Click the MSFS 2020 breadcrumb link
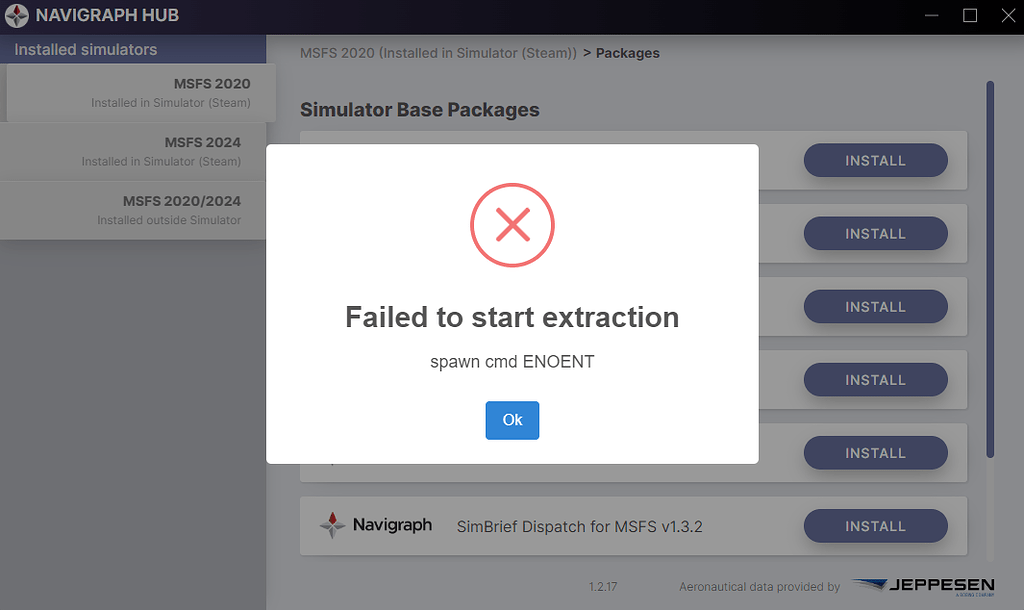1024x610 pixels. [438, 53]
